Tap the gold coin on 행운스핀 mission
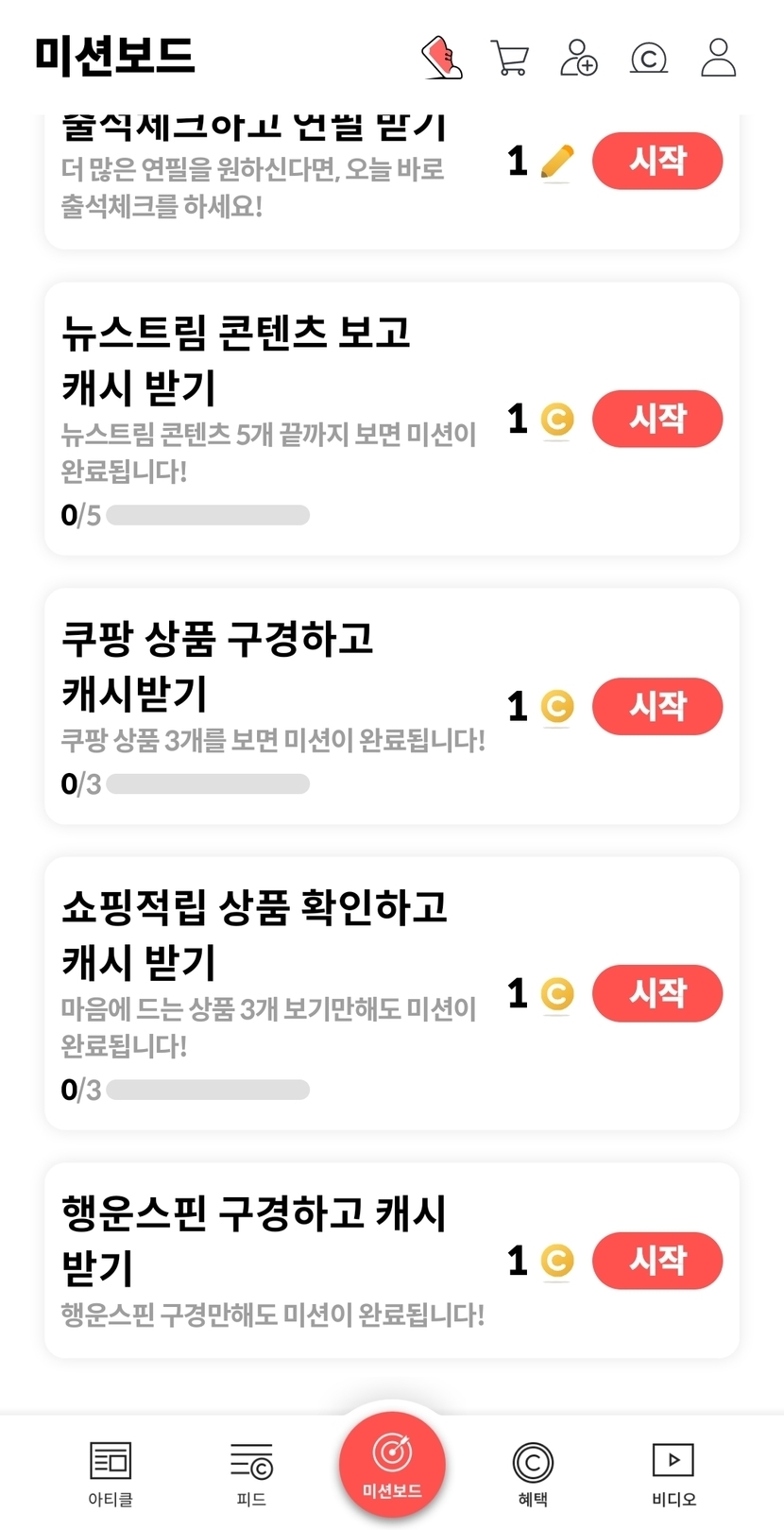The image size is (784, 1530). coord(557,1261)
